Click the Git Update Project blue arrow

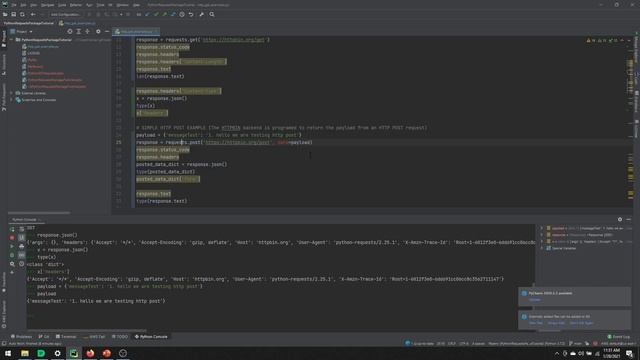coord(147,14)
